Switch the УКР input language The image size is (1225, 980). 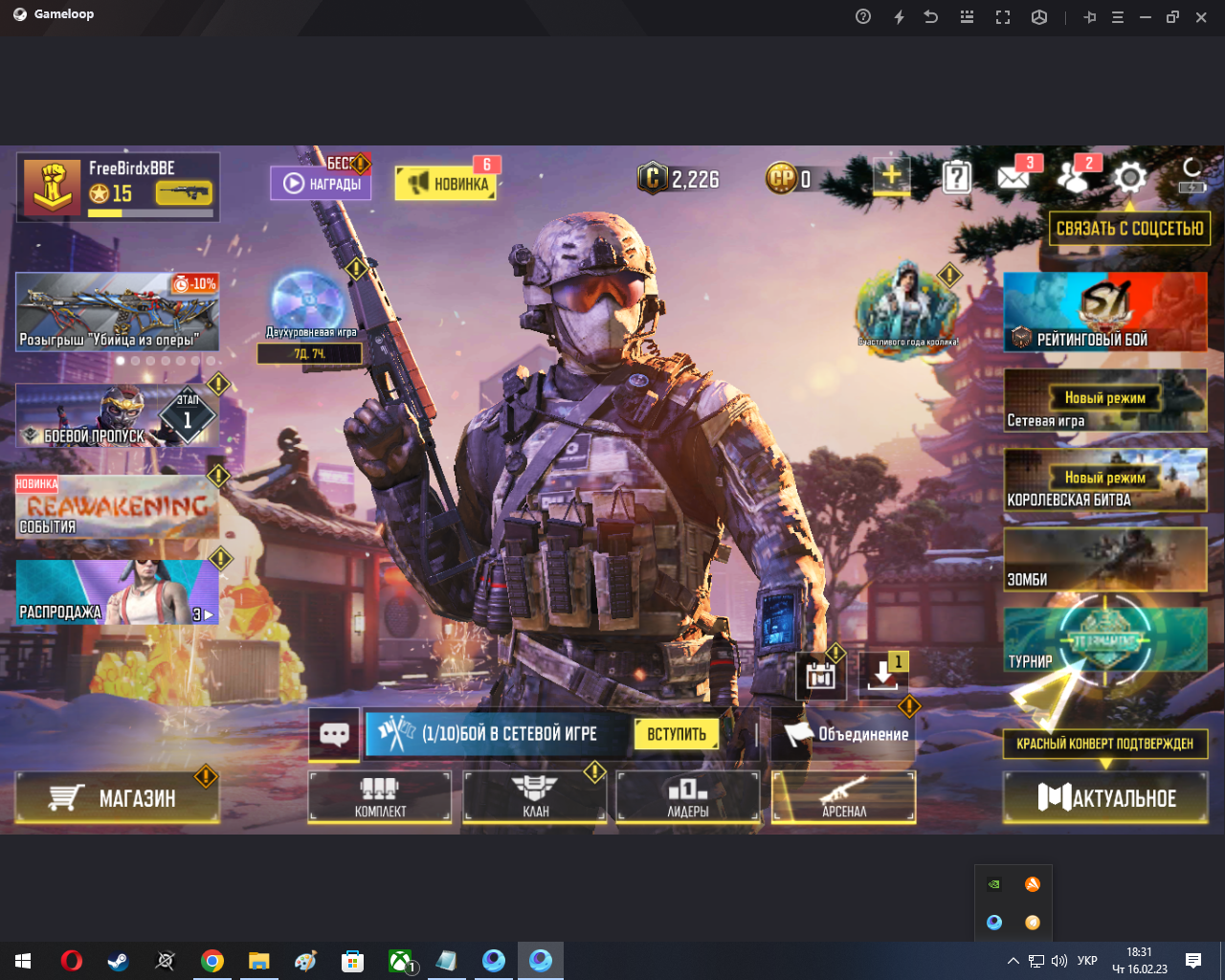point(1087,961)
